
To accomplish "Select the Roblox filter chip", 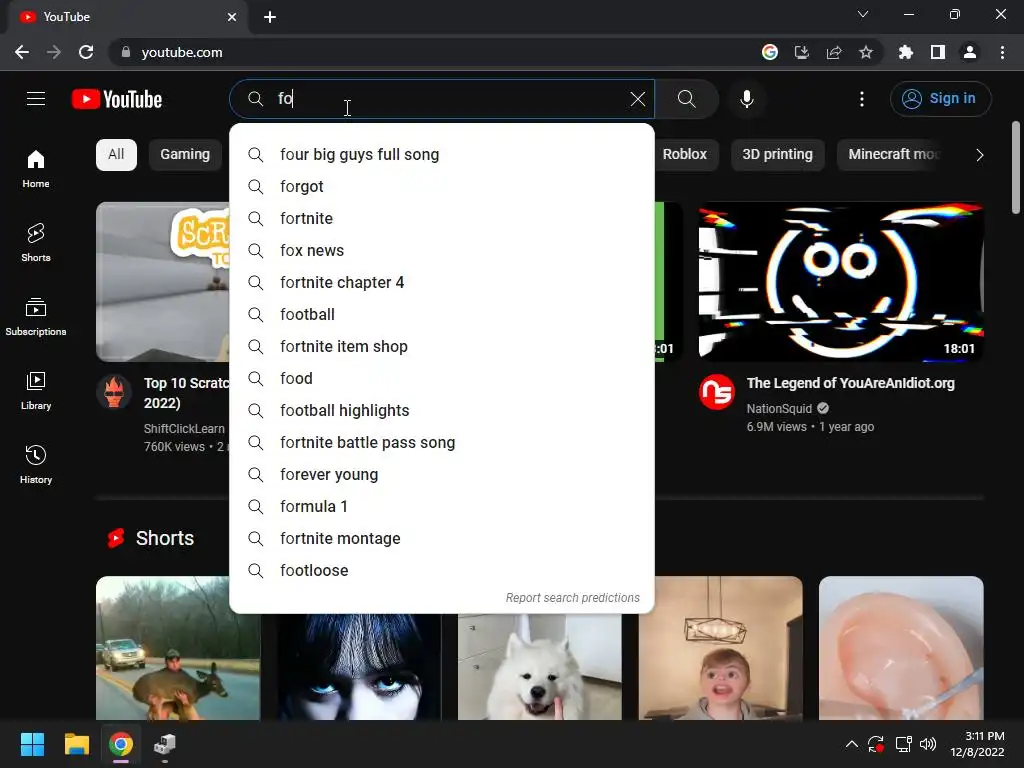I will 684,155.
